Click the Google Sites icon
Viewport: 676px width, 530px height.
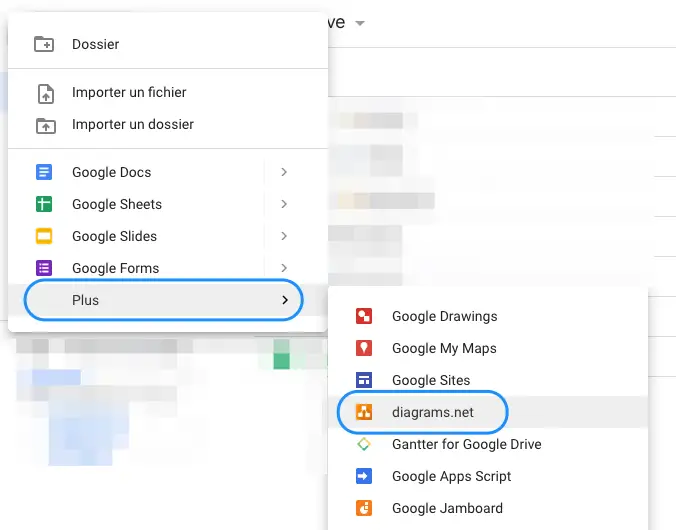pyautogui.click(x=364, y=380)
